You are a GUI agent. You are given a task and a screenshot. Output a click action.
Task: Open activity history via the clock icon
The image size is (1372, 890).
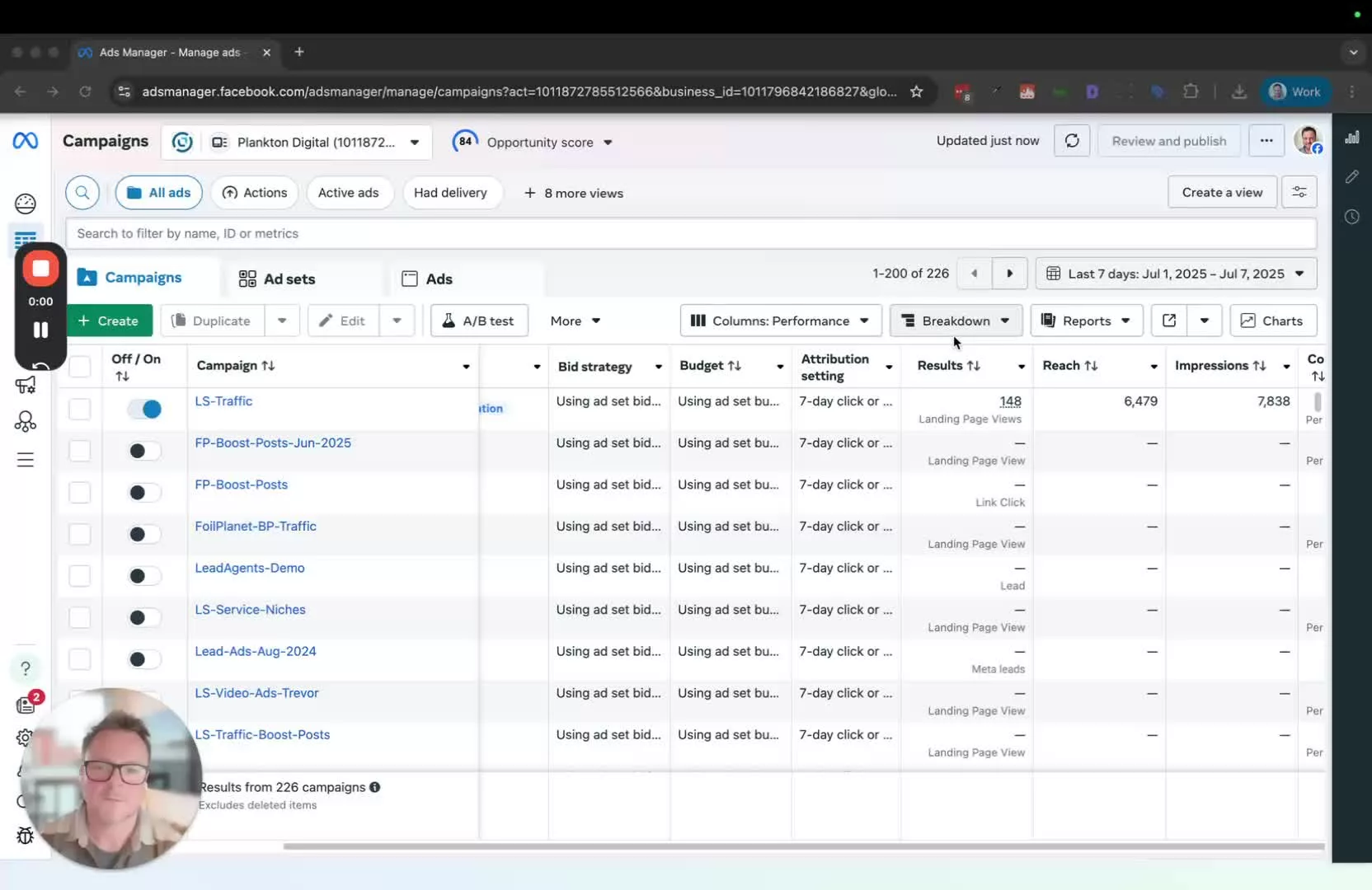[x=1351, y=217]
